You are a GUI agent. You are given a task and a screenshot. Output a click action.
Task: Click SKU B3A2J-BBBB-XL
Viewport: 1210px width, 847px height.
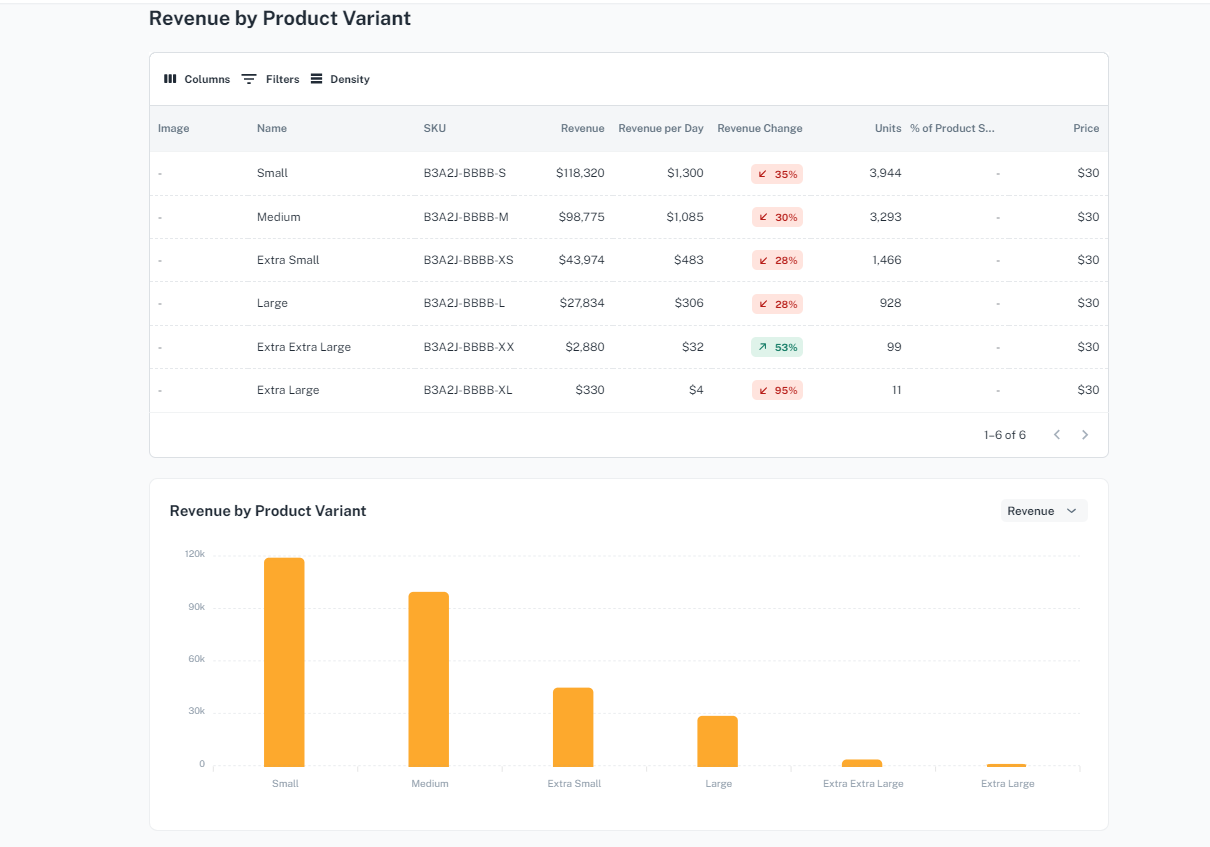[x=468, y=390]
